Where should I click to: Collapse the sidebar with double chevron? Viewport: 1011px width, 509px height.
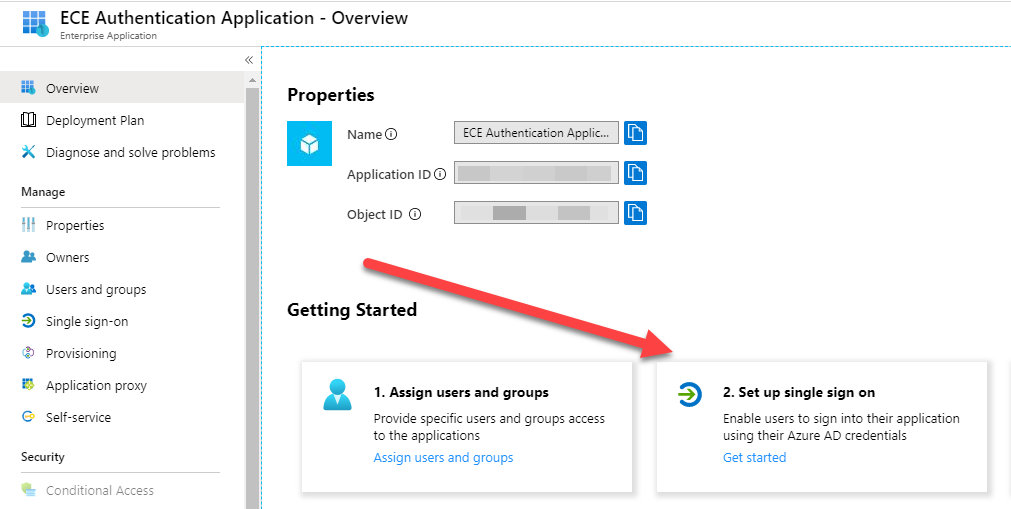pos(249,60)
